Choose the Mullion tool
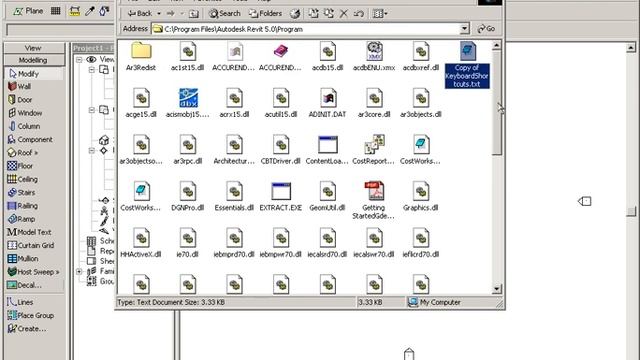640x360 pixels. click(23, 259)
